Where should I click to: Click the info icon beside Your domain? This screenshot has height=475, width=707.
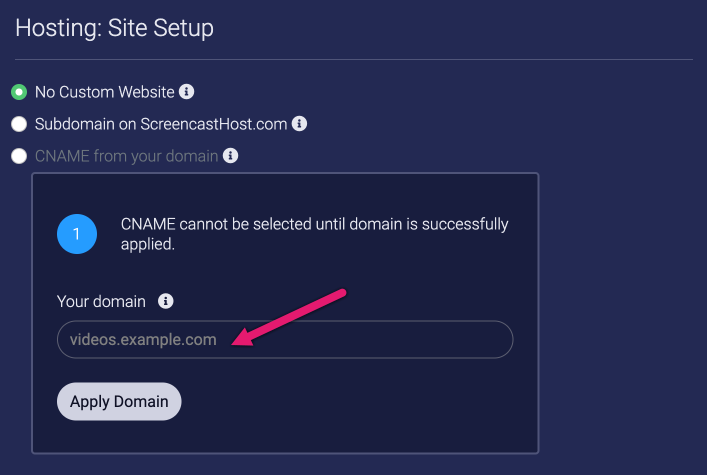(165, 301)
